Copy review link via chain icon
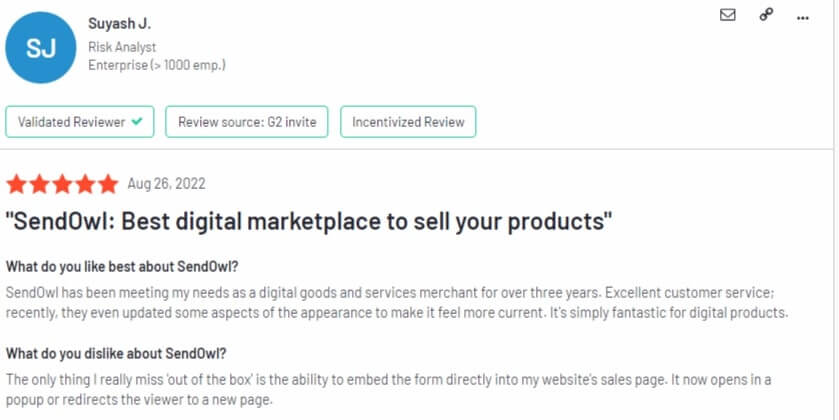 766,14
